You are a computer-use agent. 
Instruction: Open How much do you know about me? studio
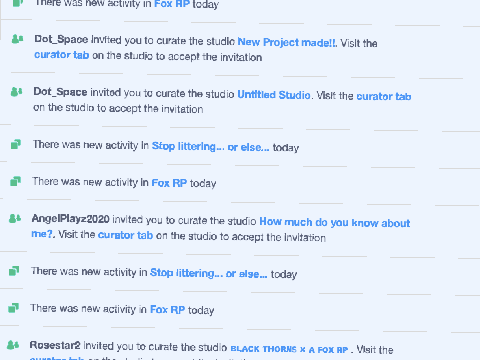pos(221,228)
